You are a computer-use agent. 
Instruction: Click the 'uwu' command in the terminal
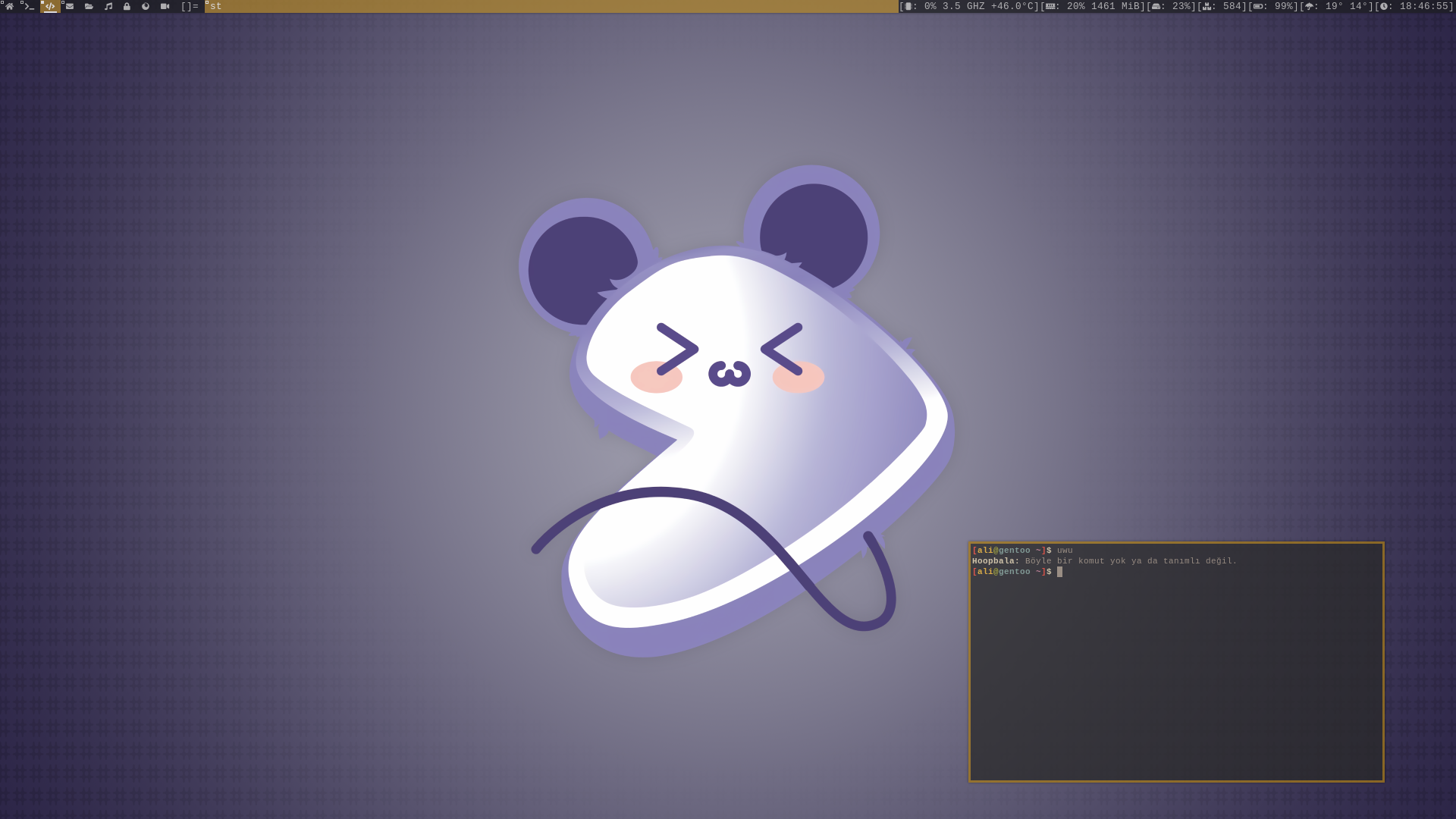click(x=1065, y=551)
